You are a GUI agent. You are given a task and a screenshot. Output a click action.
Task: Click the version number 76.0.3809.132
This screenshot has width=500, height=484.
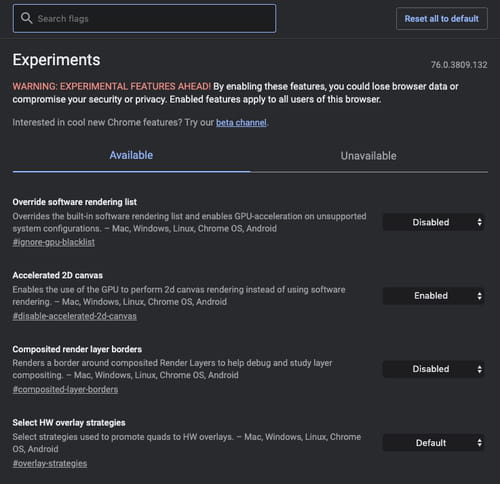click(x=459, y=65)
